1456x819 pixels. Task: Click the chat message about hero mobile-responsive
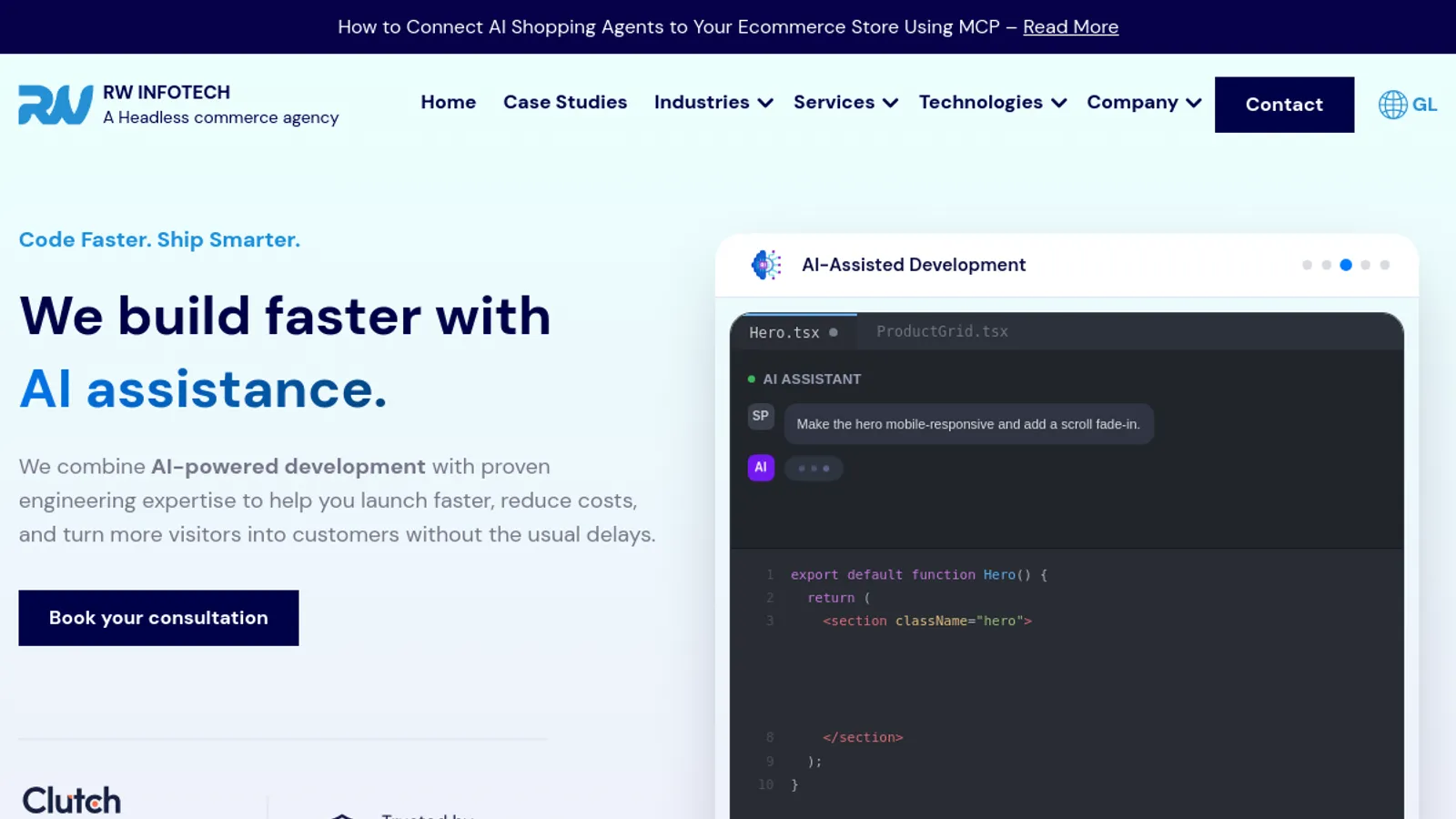click(968, 424)
